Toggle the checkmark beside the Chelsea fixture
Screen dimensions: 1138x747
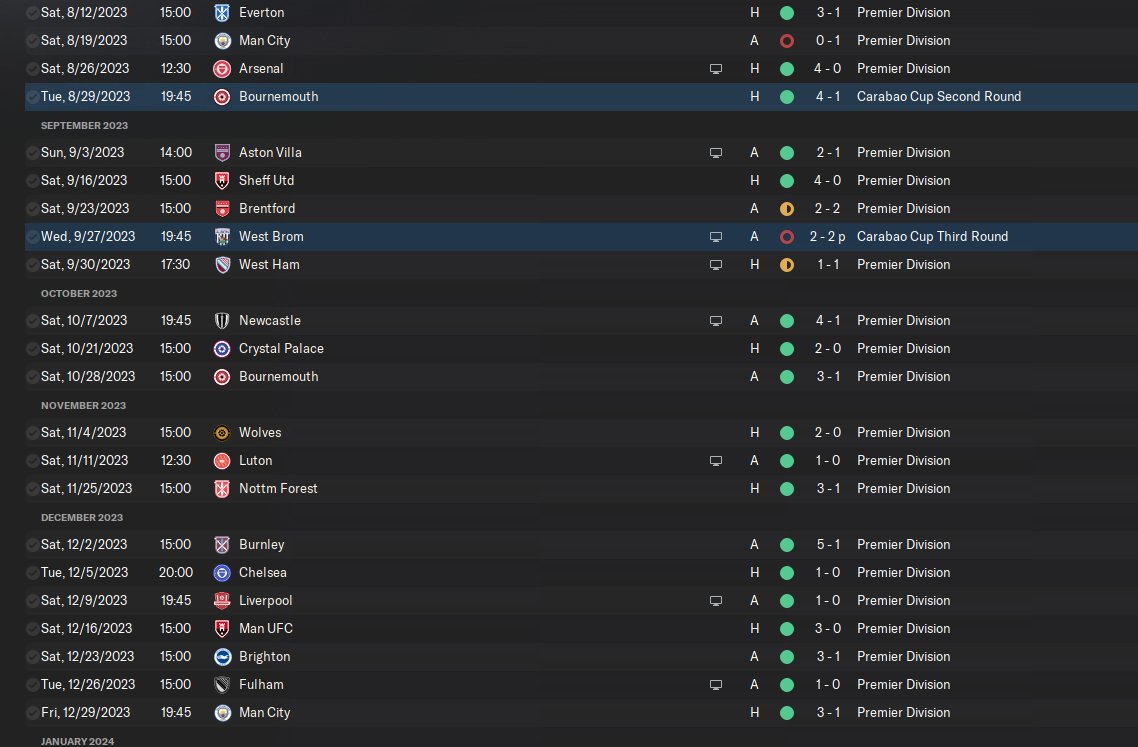pos(33,573)
